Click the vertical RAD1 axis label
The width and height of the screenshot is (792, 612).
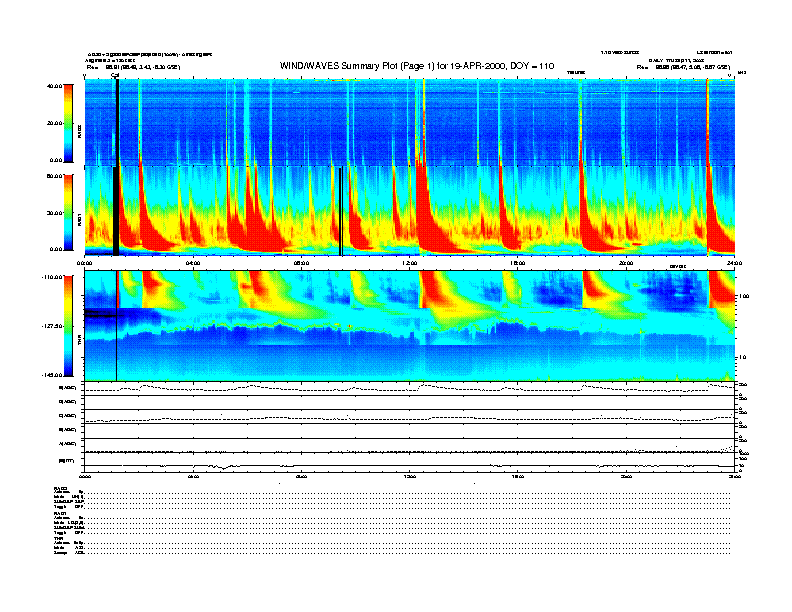pos(79,220)
